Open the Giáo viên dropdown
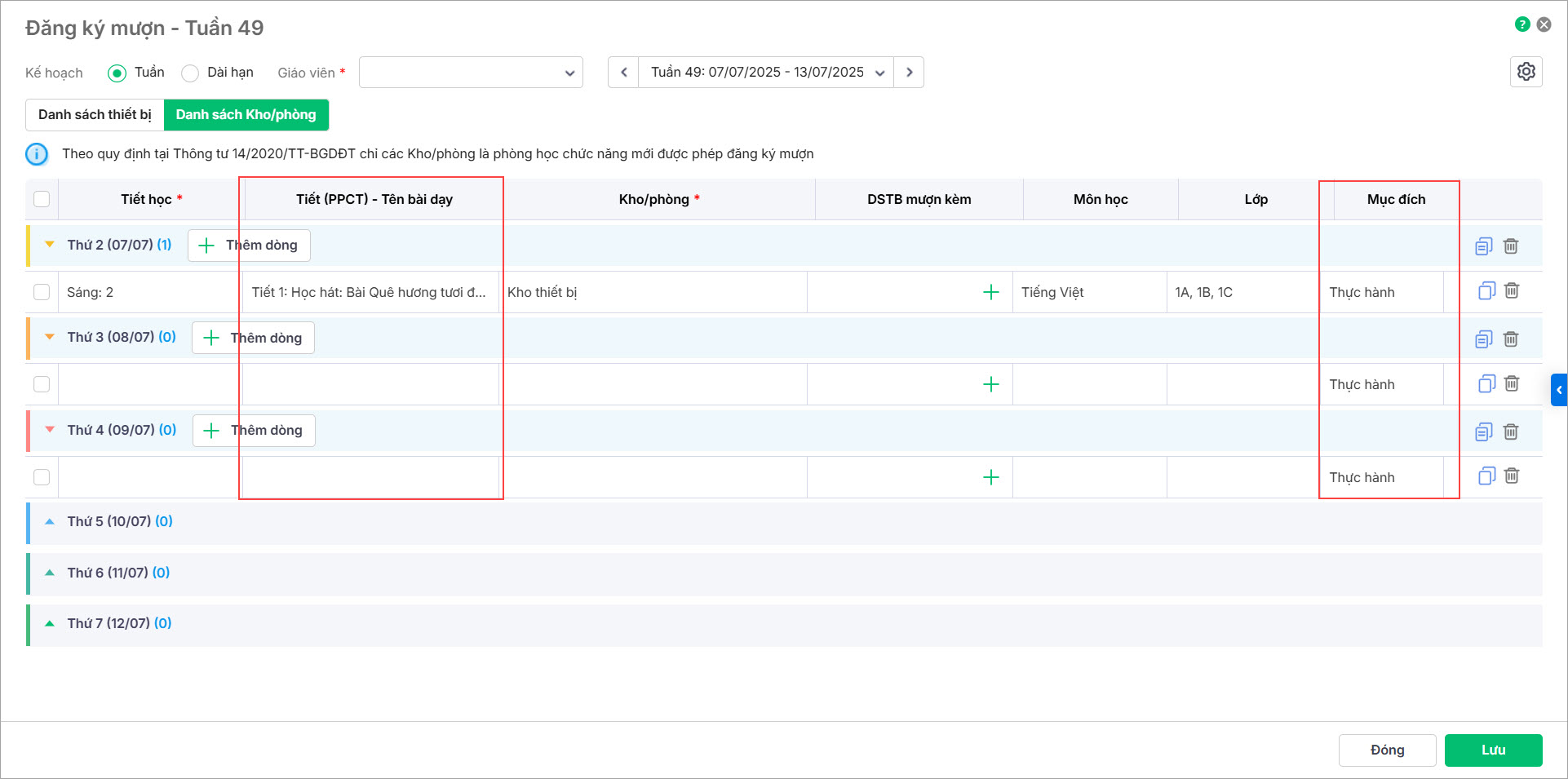The height and width of the screenshot is (779, 1568). coord(471,73)
